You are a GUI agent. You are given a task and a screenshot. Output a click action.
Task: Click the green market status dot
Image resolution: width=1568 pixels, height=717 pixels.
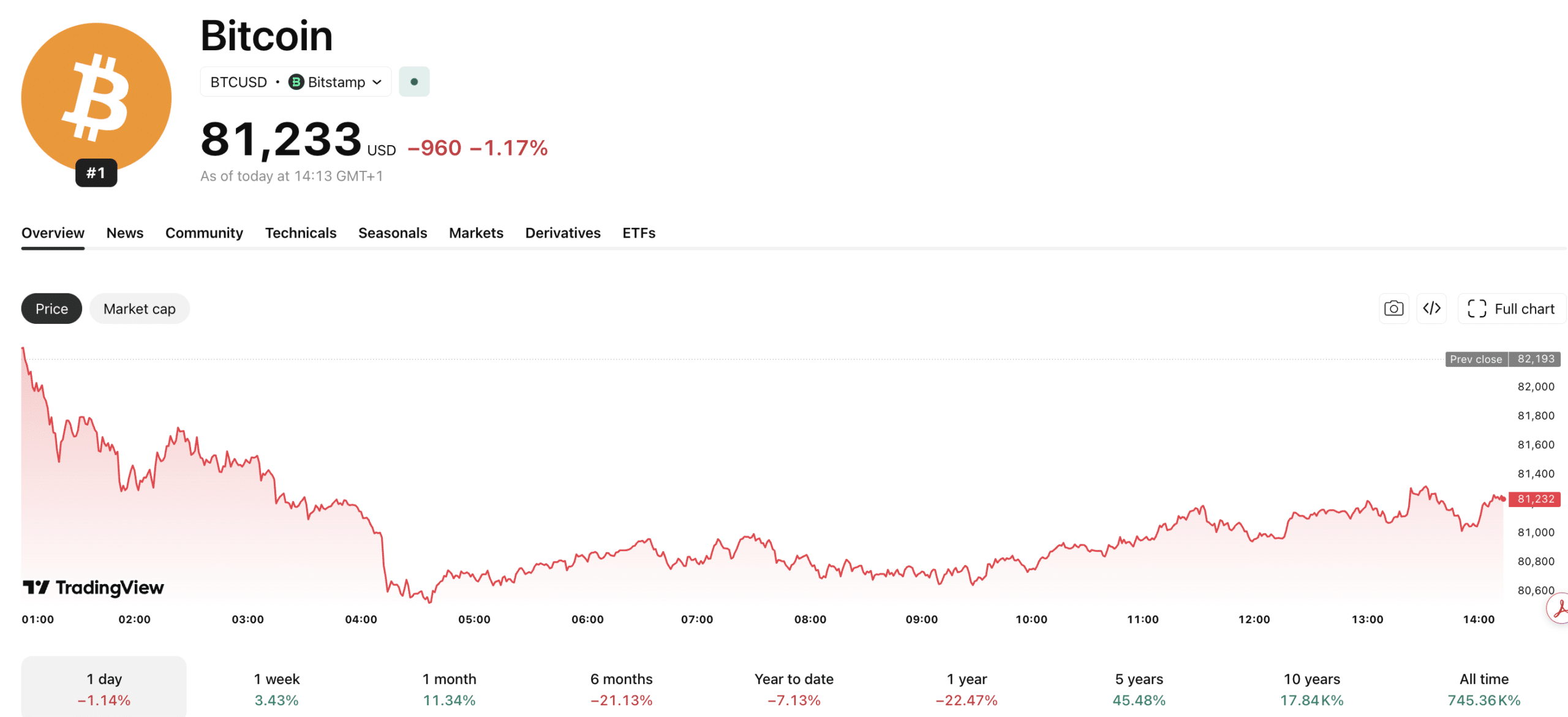(414, 82)
